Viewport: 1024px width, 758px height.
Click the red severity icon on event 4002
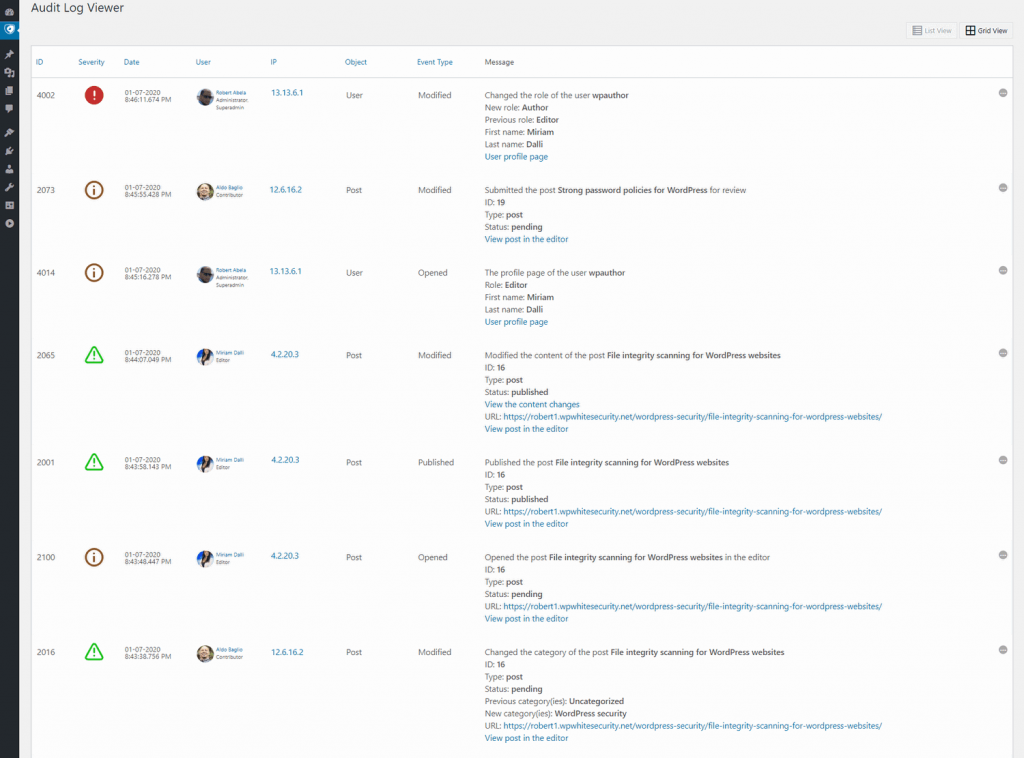pyautogui.click(x=93, y=95)
